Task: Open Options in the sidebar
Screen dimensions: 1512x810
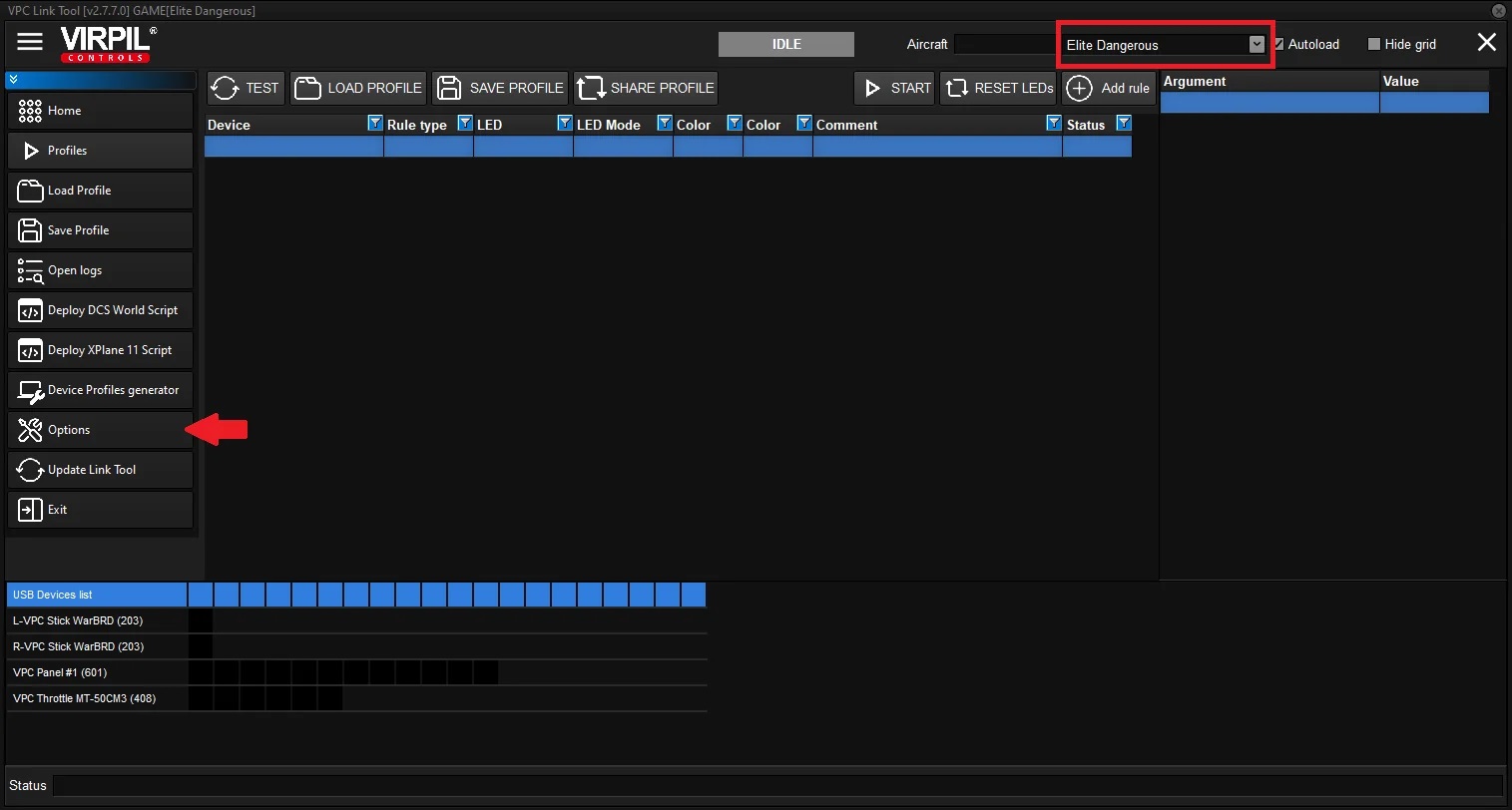Action: [x=100, y=430]
